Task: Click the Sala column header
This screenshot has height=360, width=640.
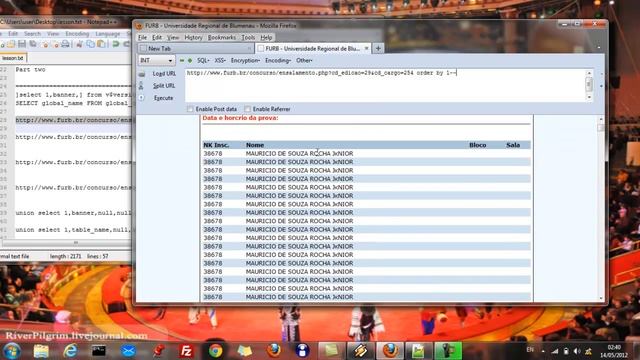Action: 513,145
